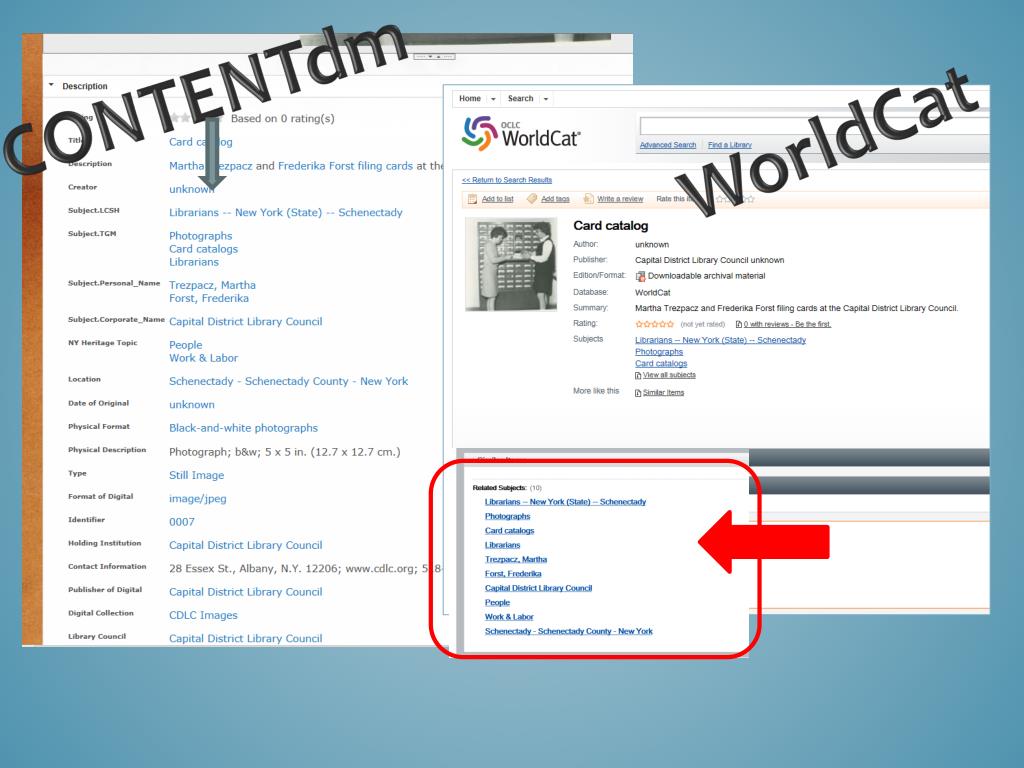Open the Home dropdown arrow in WorldCat
This screenshot has width=1024, height=768.
(494, 99)
